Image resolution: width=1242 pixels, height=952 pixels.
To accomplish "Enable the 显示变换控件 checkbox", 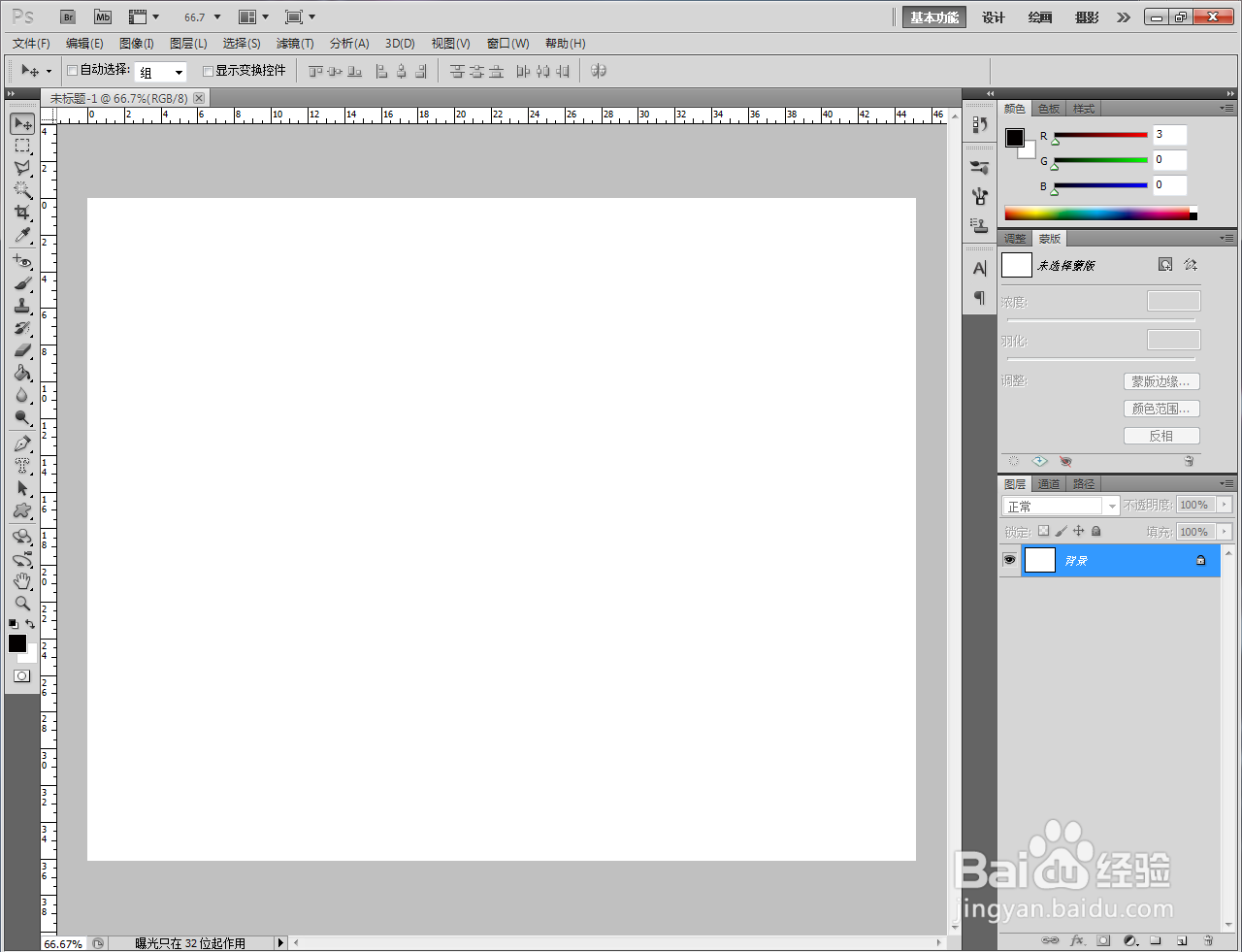I will [x=208, y=71].
